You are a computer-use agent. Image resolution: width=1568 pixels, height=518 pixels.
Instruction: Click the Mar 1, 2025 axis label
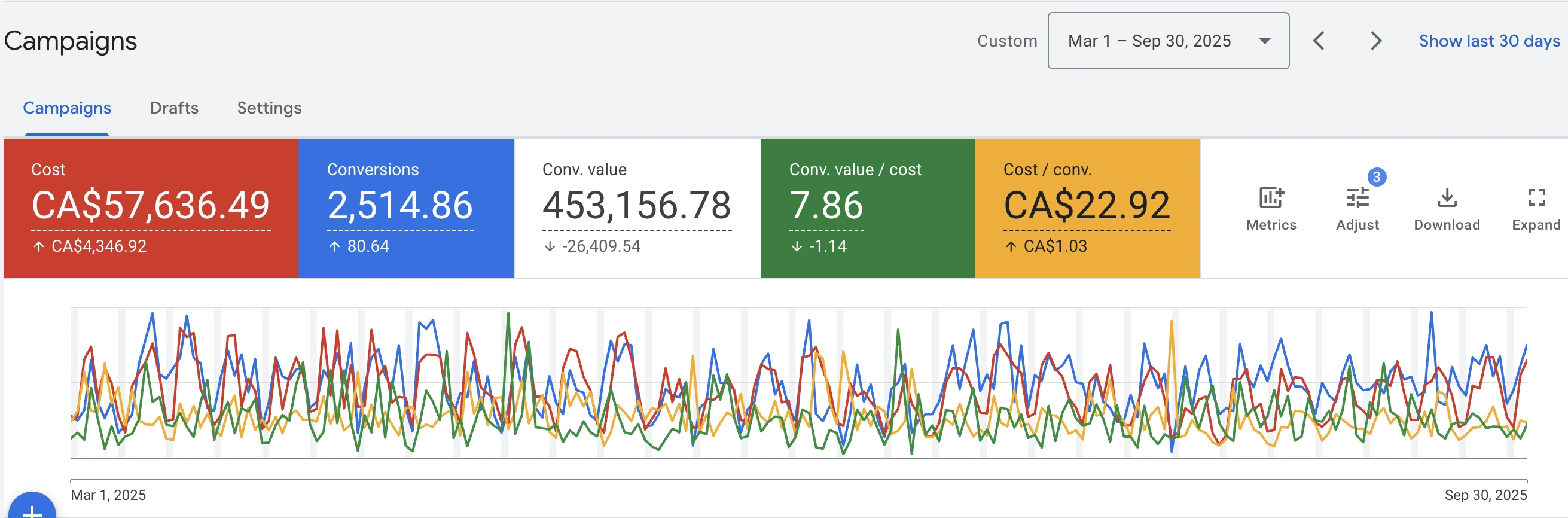[x=108, y=495]
